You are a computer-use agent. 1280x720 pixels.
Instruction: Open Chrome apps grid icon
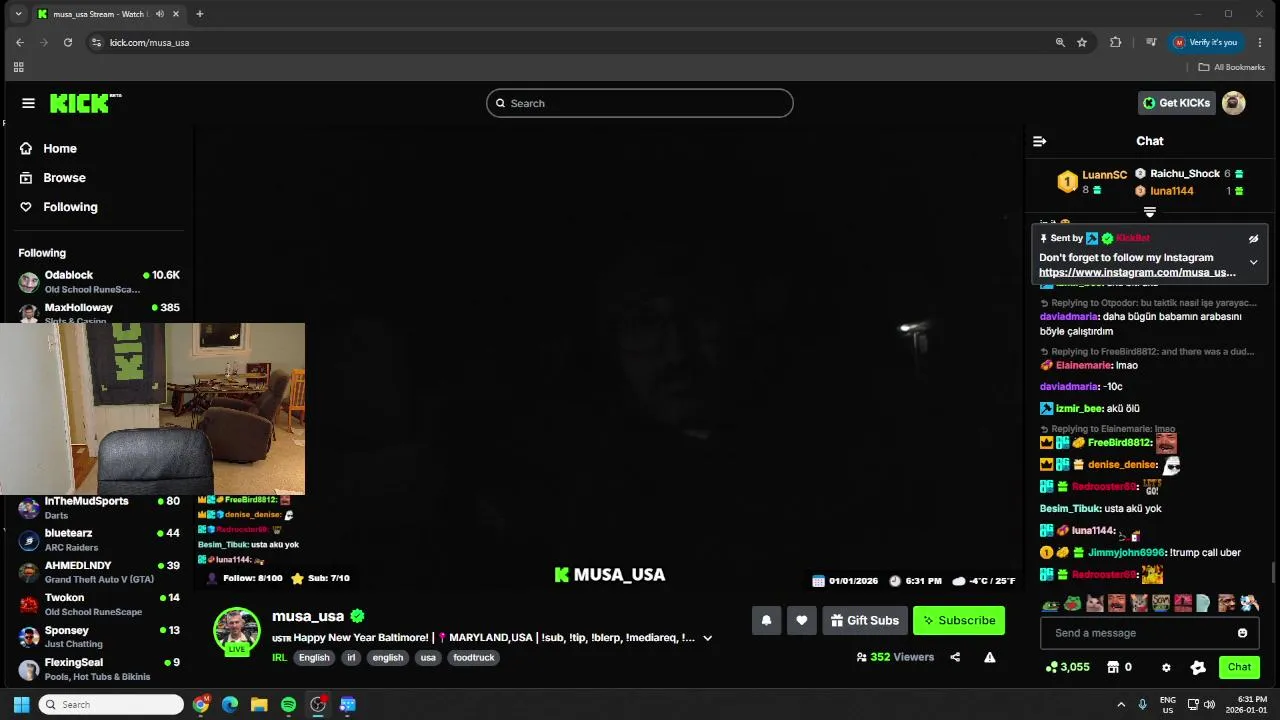point(18,67)
